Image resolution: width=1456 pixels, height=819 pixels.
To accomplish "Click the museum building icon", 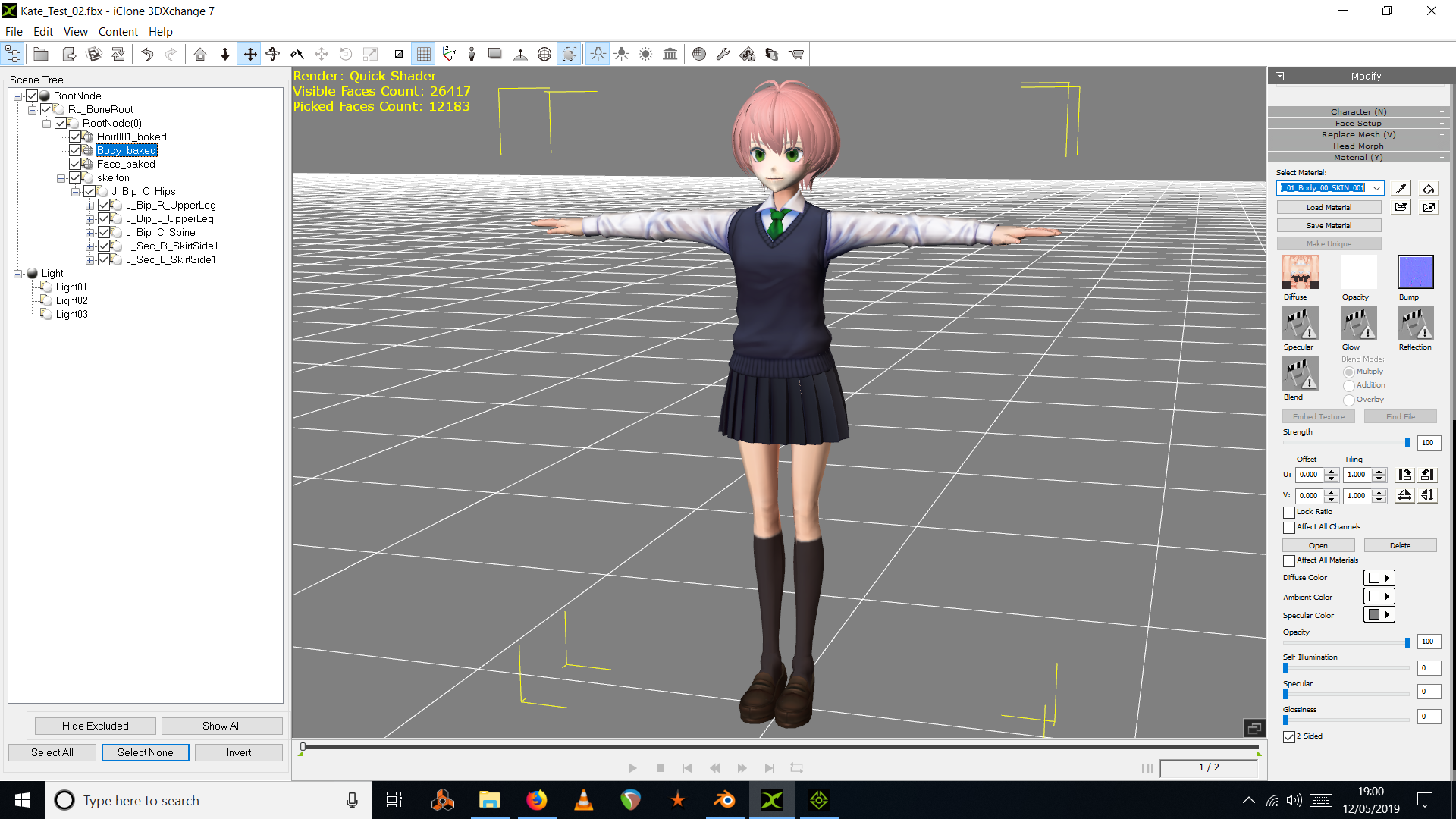I will coord(670,54).
